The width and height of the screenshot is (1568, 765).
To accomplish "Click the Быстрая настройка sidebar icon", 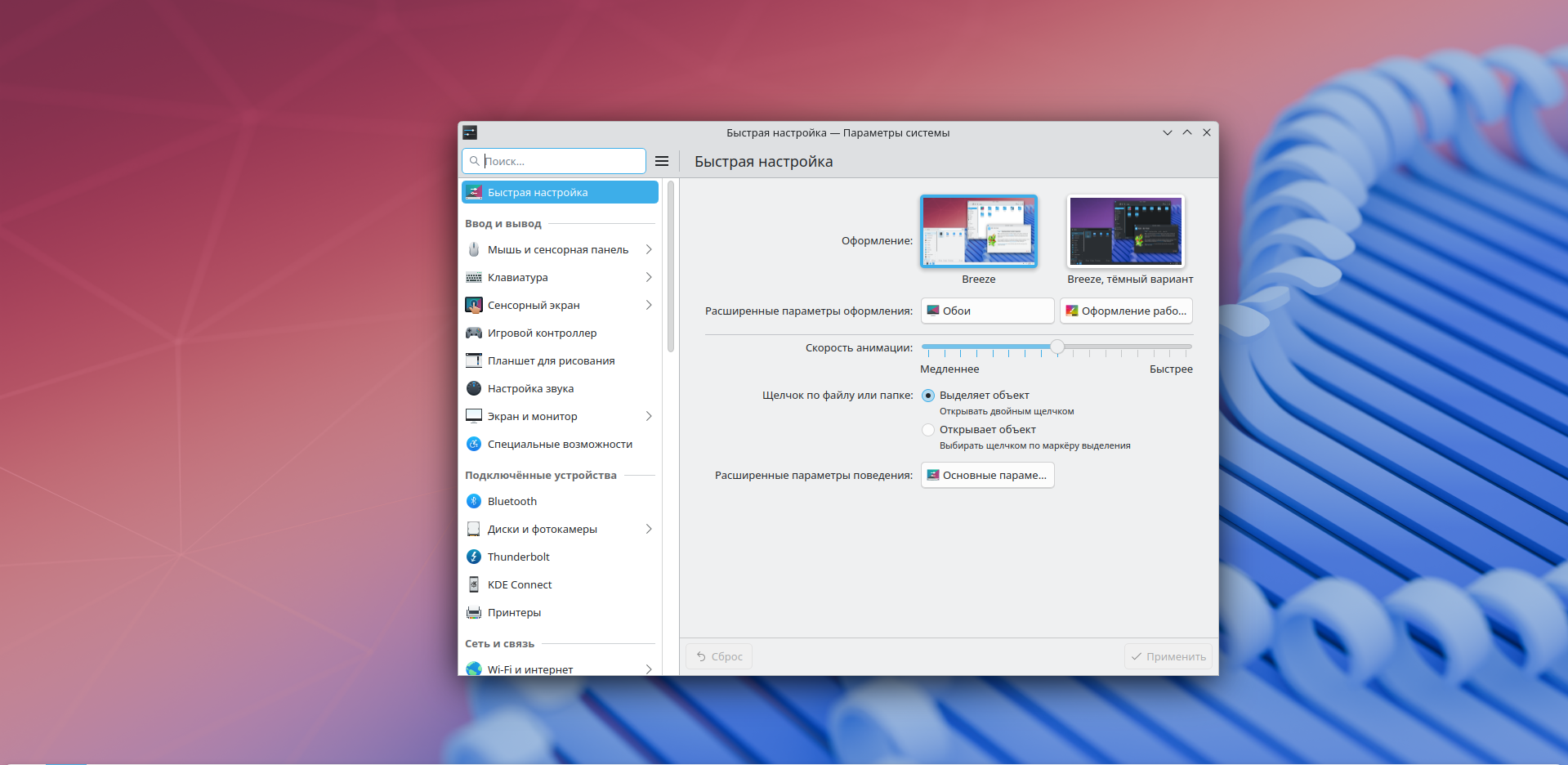I will point(474,192).
